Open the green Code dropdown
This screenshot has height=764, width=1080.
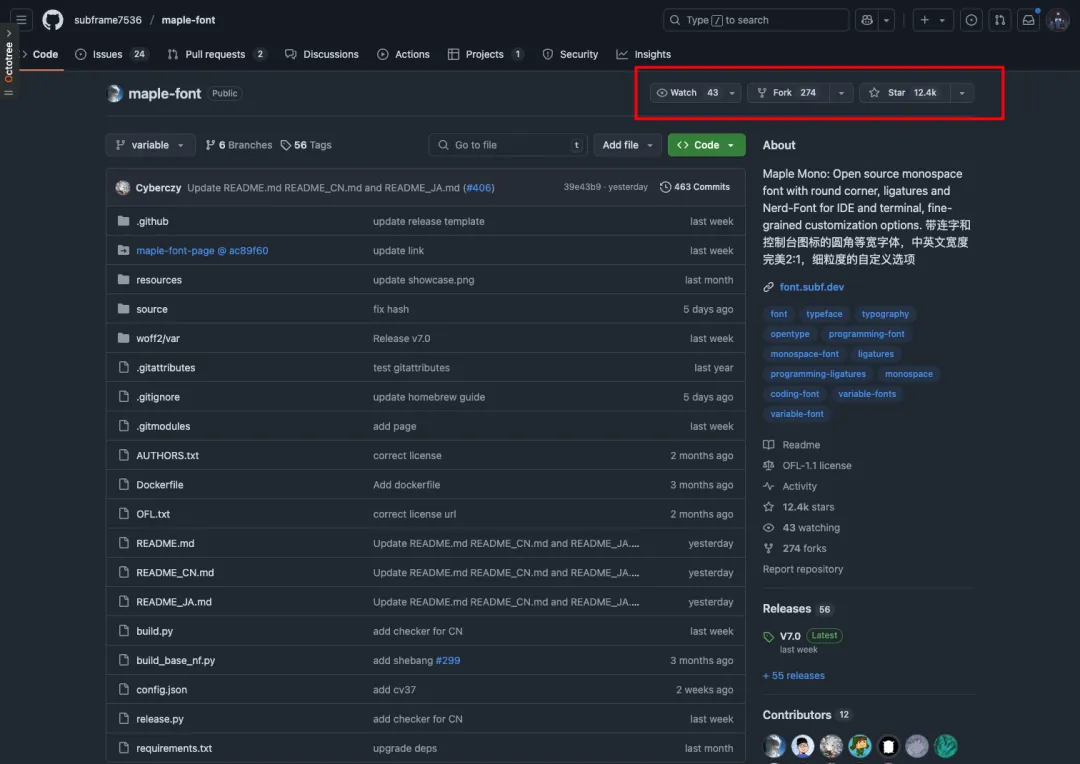tap(707, 145)
